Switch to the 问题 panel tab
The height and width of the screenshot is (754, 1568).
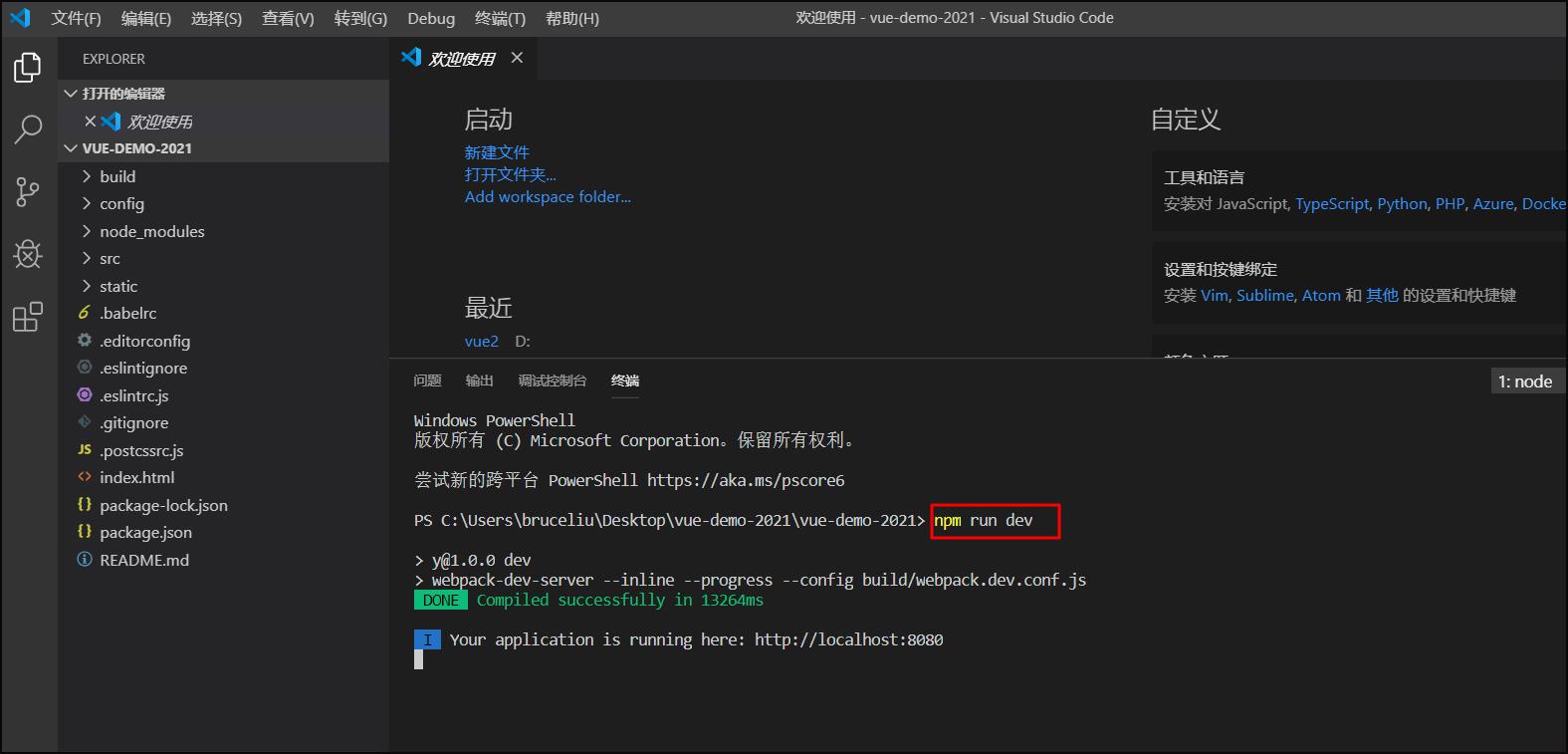click(427, 380)
